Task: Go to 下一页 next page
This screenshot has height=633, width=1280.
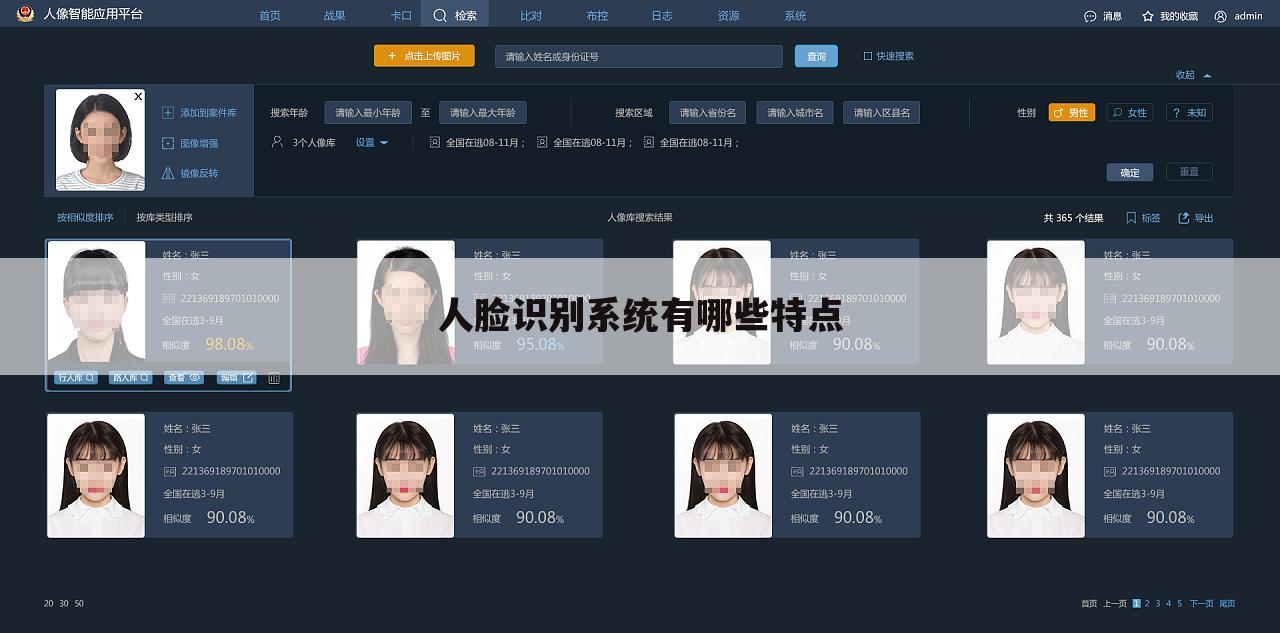Action: [1201, 603]
